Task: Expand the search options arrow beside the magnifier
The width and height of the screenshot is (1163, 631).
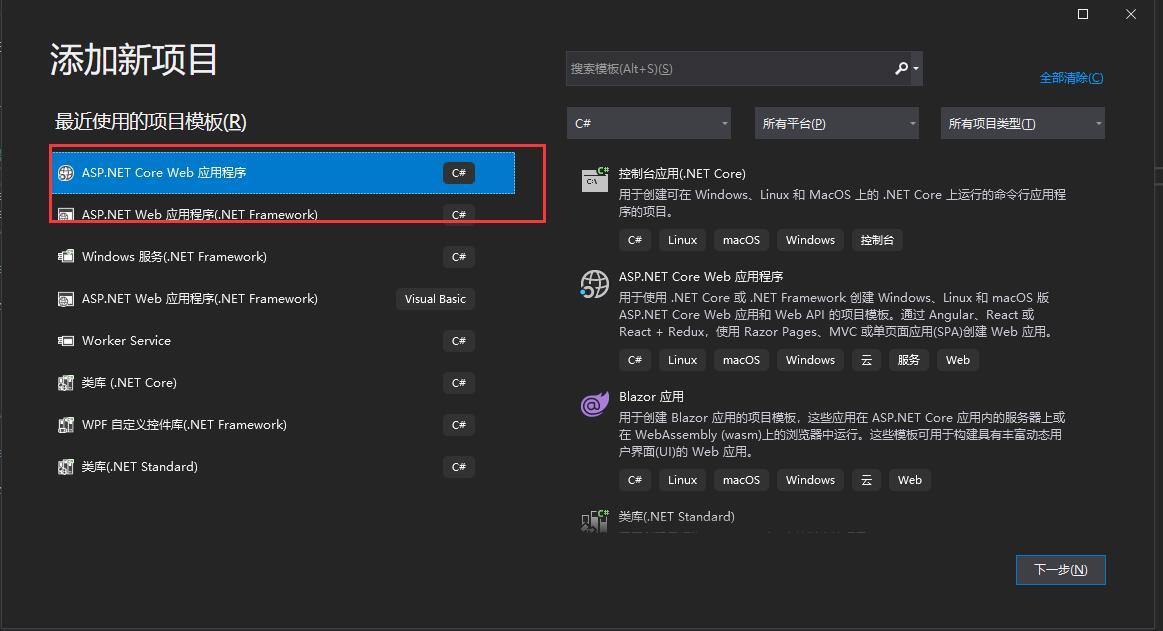Action: 917,68
